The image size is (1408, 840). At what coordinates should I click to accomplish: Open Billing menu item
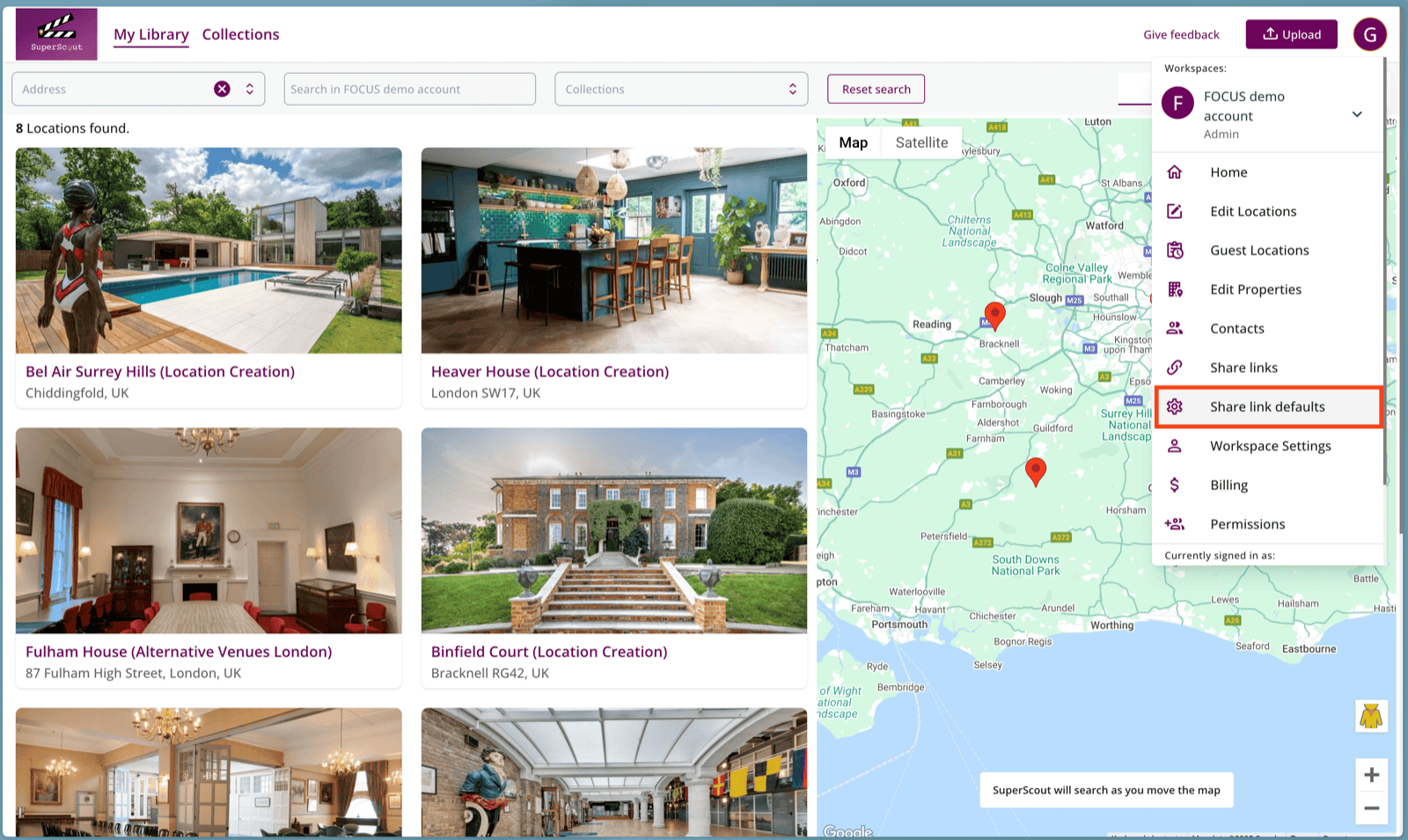point(1268,485)
